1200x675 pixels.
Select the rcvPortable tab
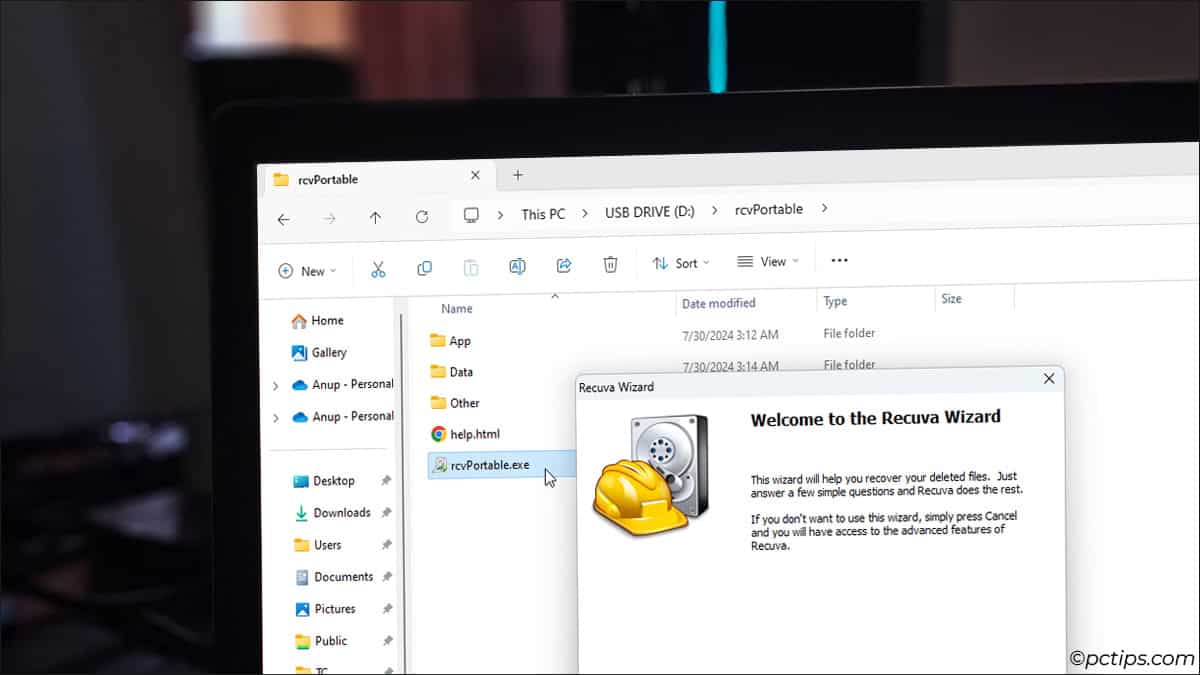328,180
